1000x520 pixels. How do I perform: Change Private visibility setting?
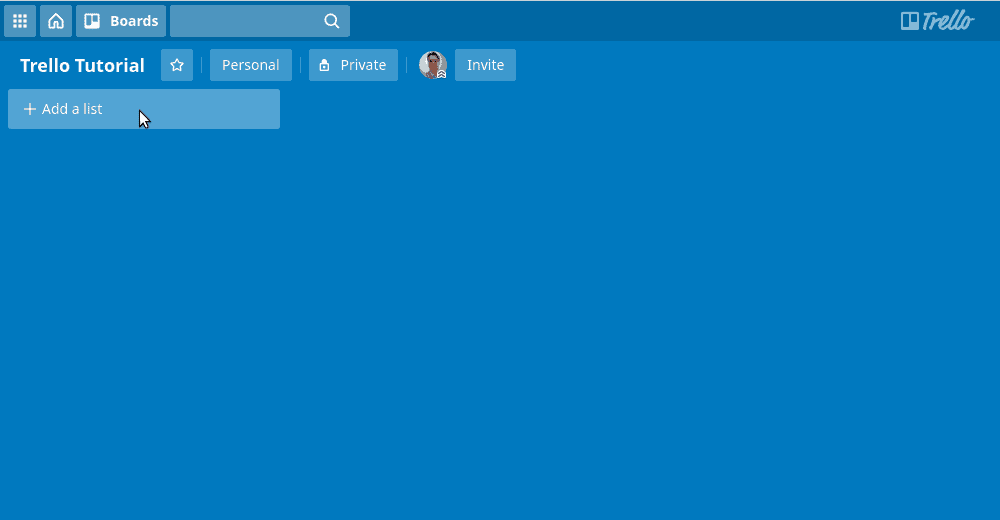(353, 65)
